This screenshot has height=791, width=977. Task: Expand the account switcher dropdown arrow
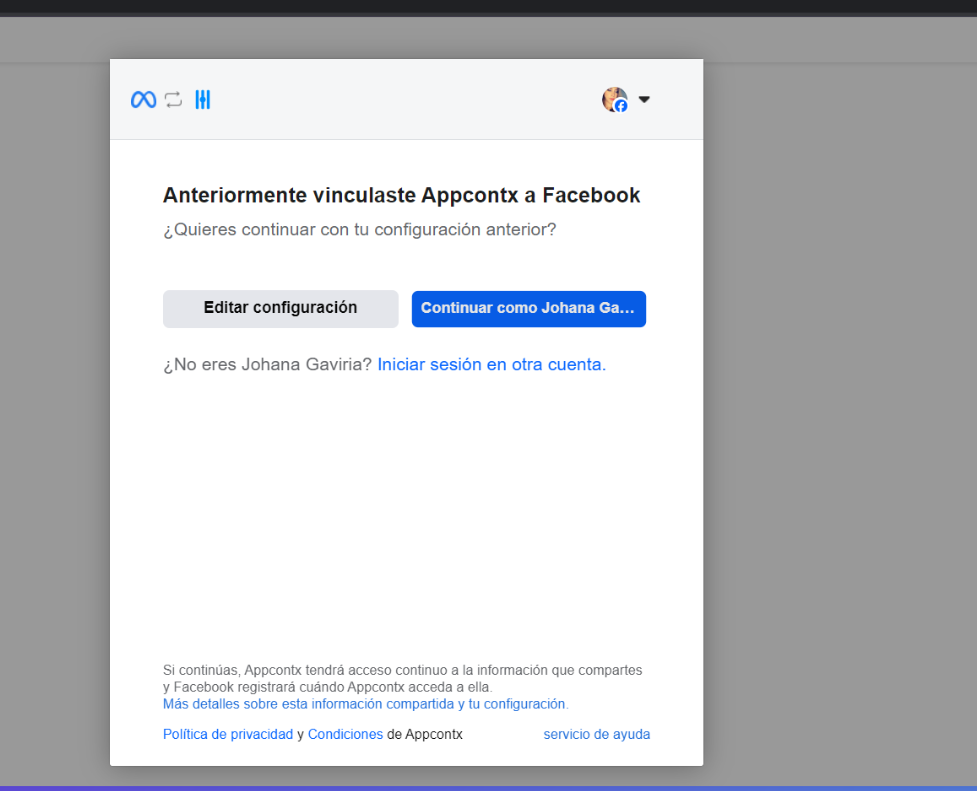point(644,99)
